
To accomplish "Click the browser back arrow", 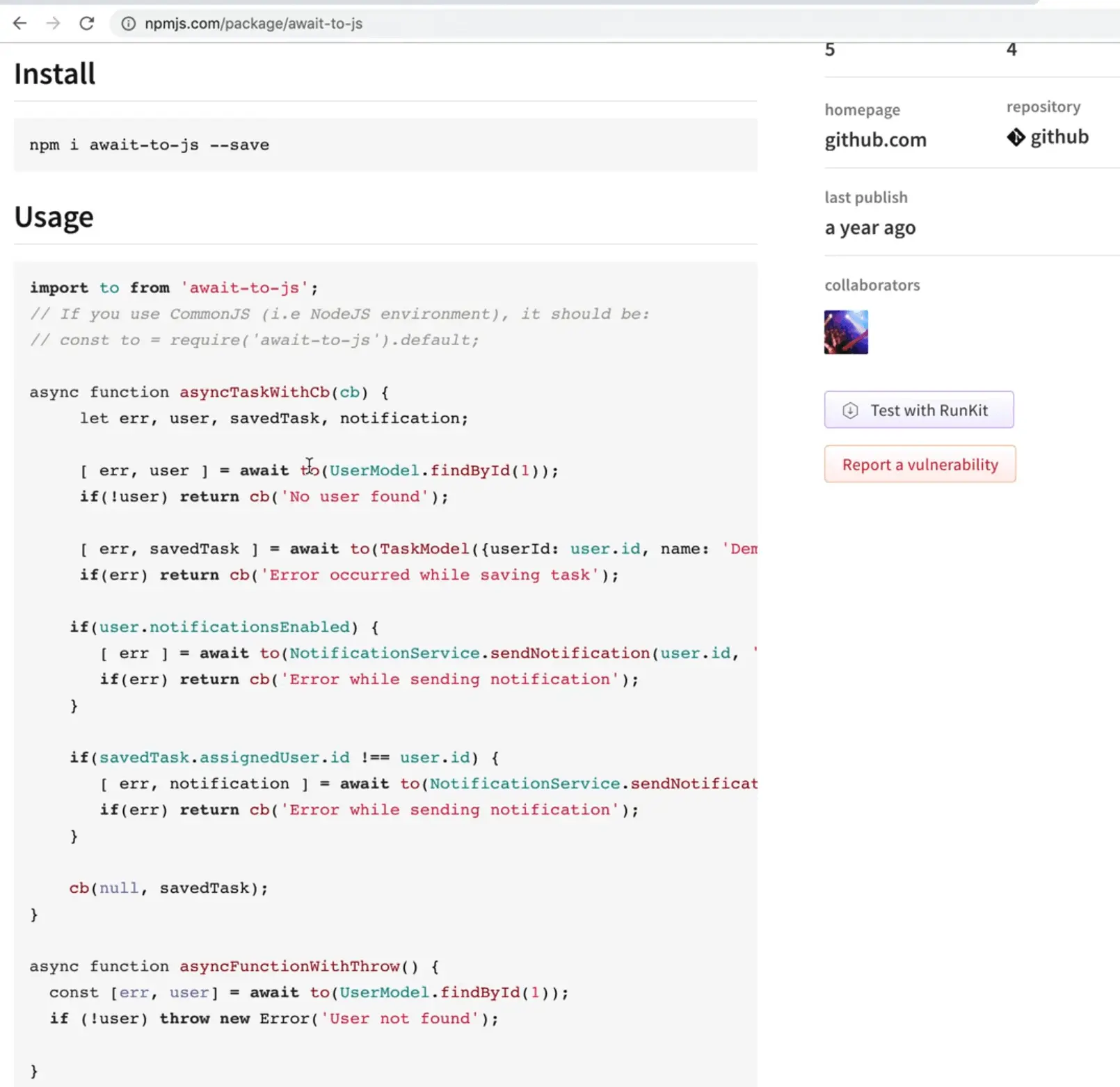I will click(x=20, y=23).
